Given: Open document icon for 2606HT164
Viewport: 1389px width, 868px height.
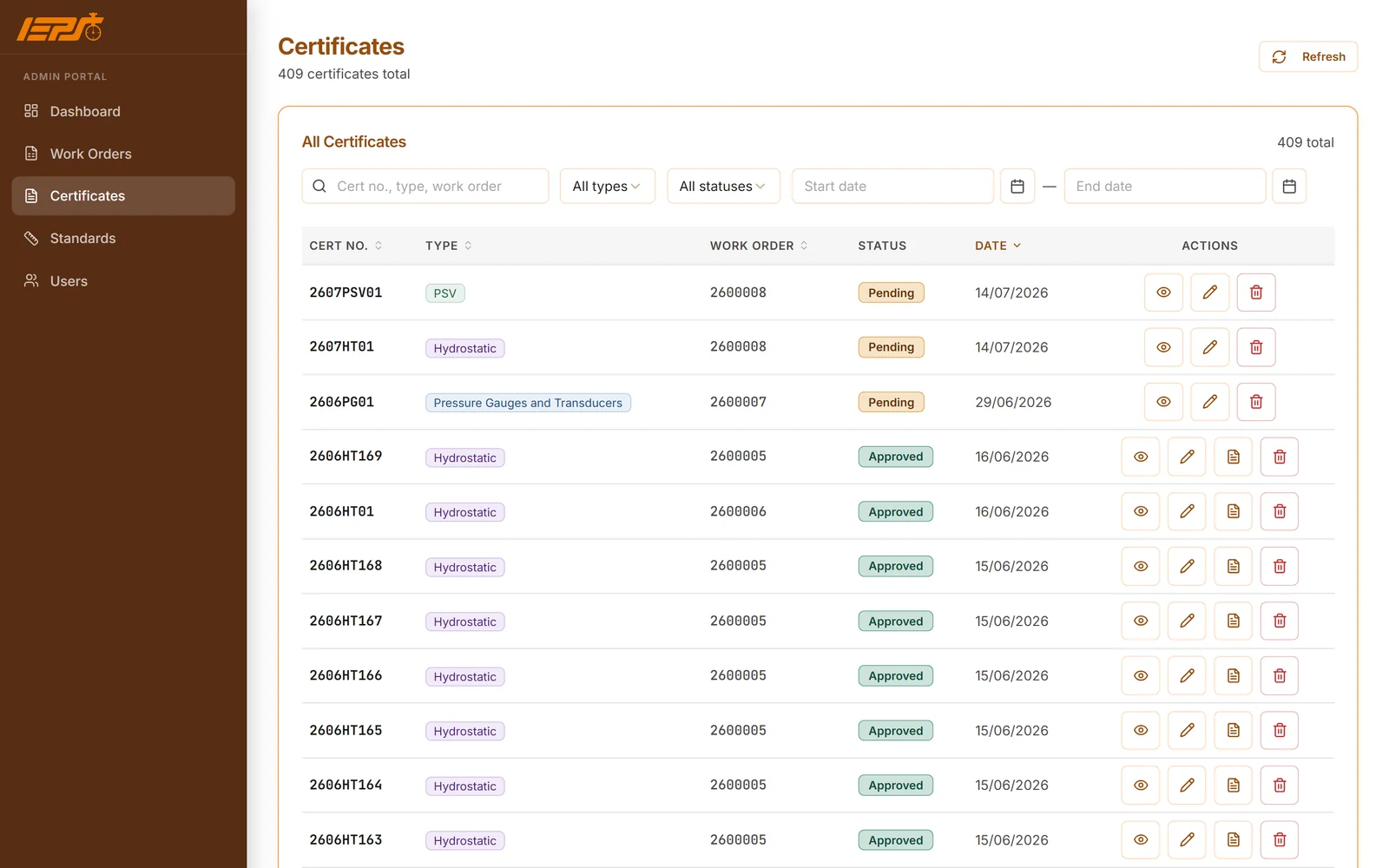Looking at the screenshot, I should (1233, 785).
